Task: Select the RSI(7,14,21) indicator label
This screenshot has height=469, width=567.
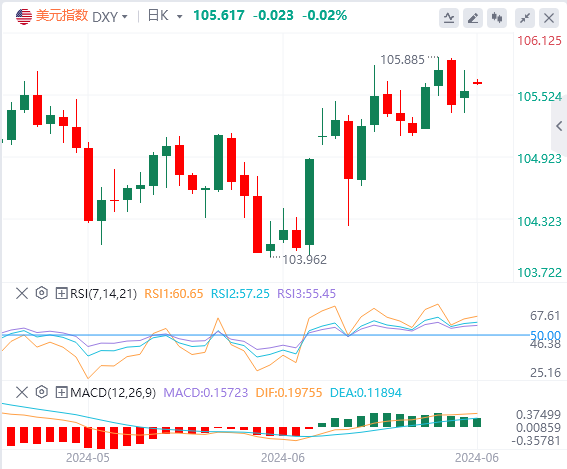Action: (x=103, y=294)
